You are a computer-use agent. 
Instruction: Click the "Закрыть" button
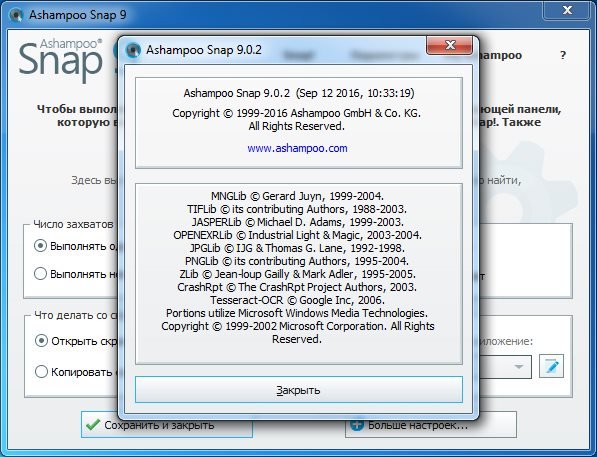pyautogui.click(x=299, y=390)
